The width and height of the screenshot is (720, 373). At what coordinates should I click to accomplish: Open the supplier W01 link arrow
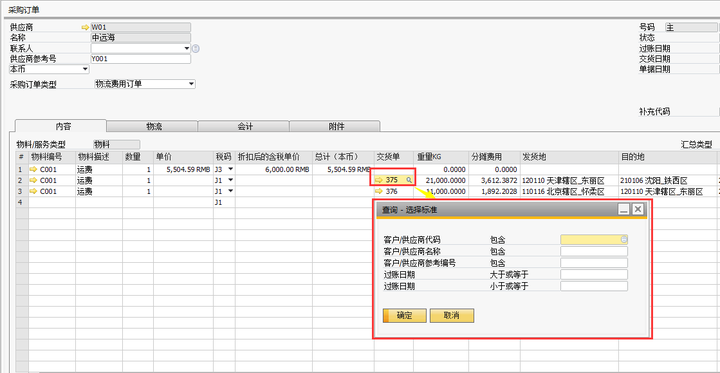(x=85, y=28)
